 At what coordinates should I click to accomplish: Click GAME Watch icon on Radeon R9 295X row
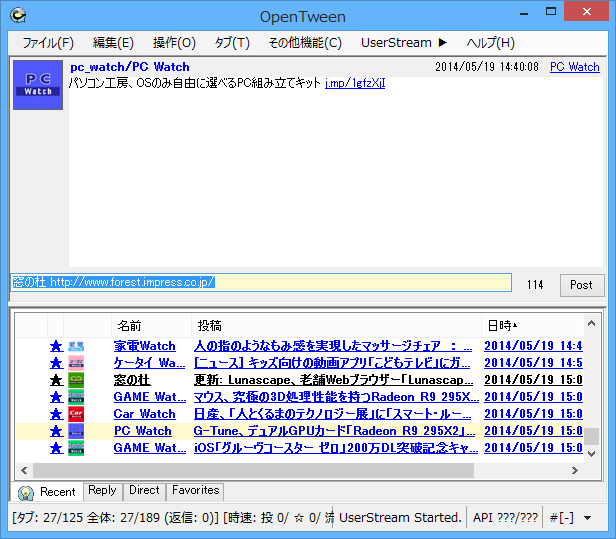[x=76, y=397]
